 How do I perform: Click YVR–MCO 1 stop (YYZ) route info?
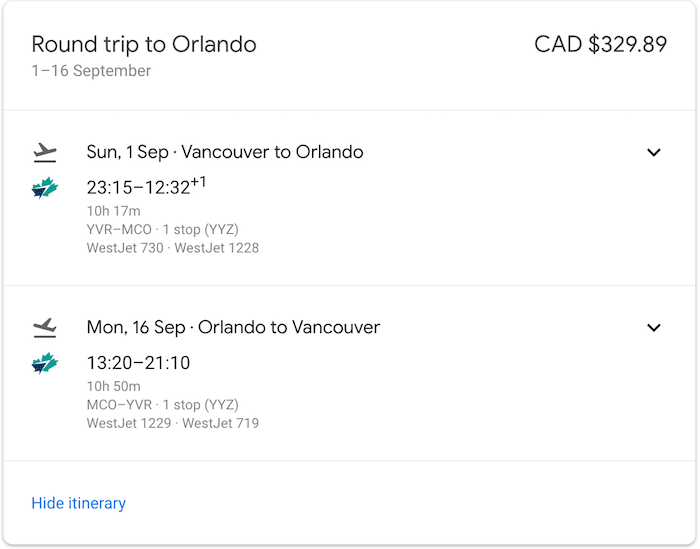[162, 230]
